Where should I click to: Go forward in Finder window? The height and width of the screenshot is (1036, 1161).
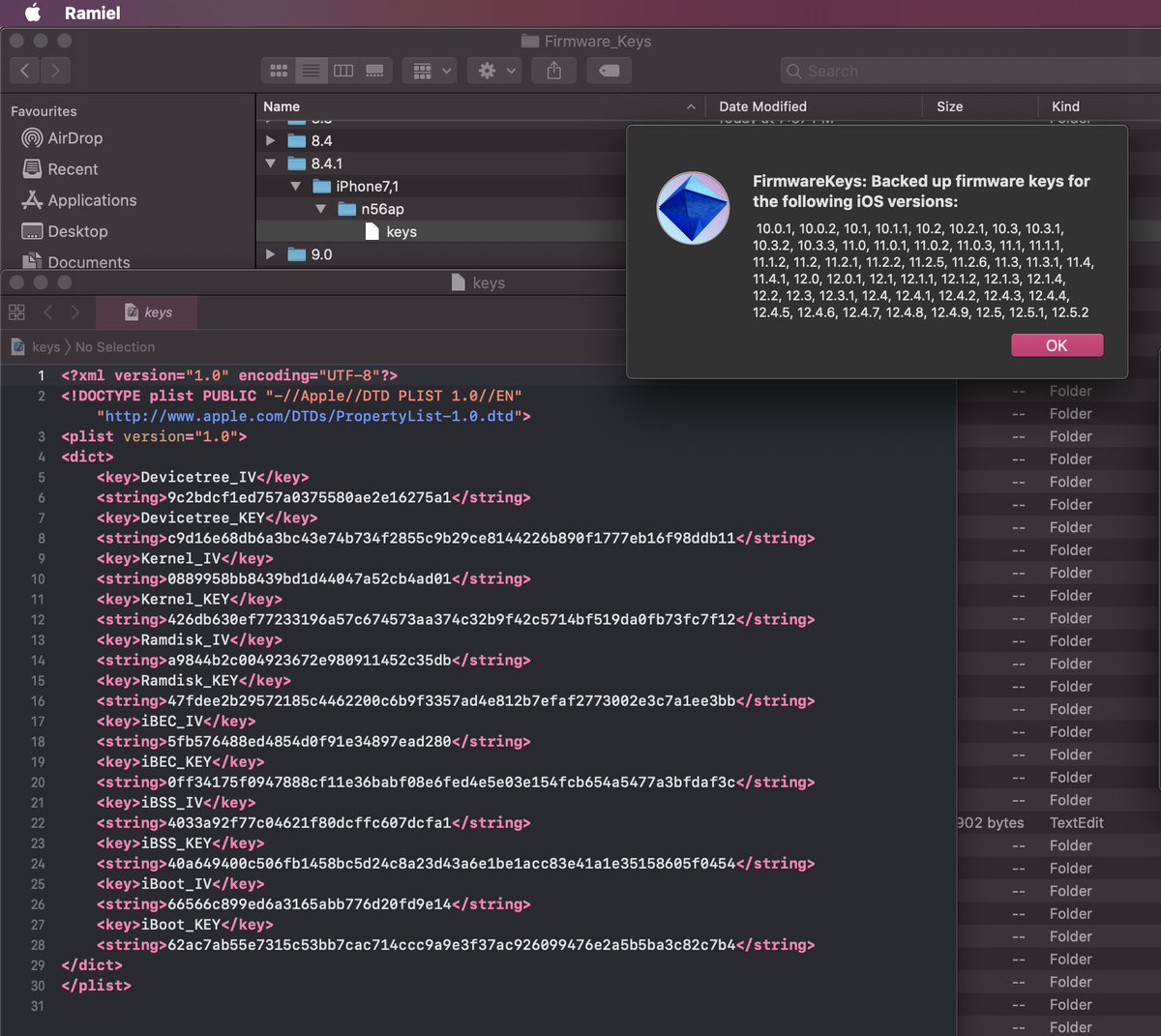(56, 71)
